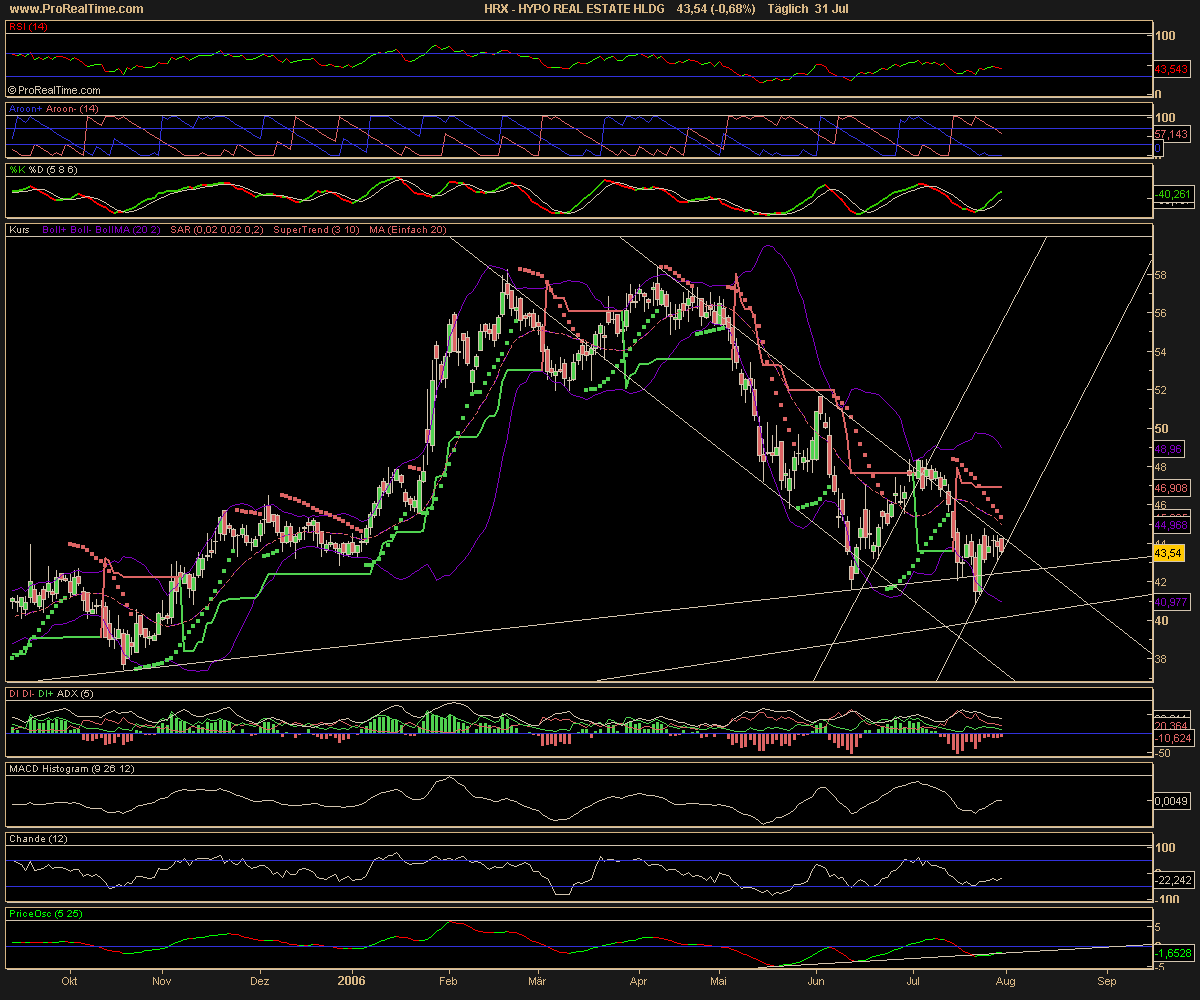Click the 38 price axis label
Screen dimensions: 1200x1000
(1161, 659)
